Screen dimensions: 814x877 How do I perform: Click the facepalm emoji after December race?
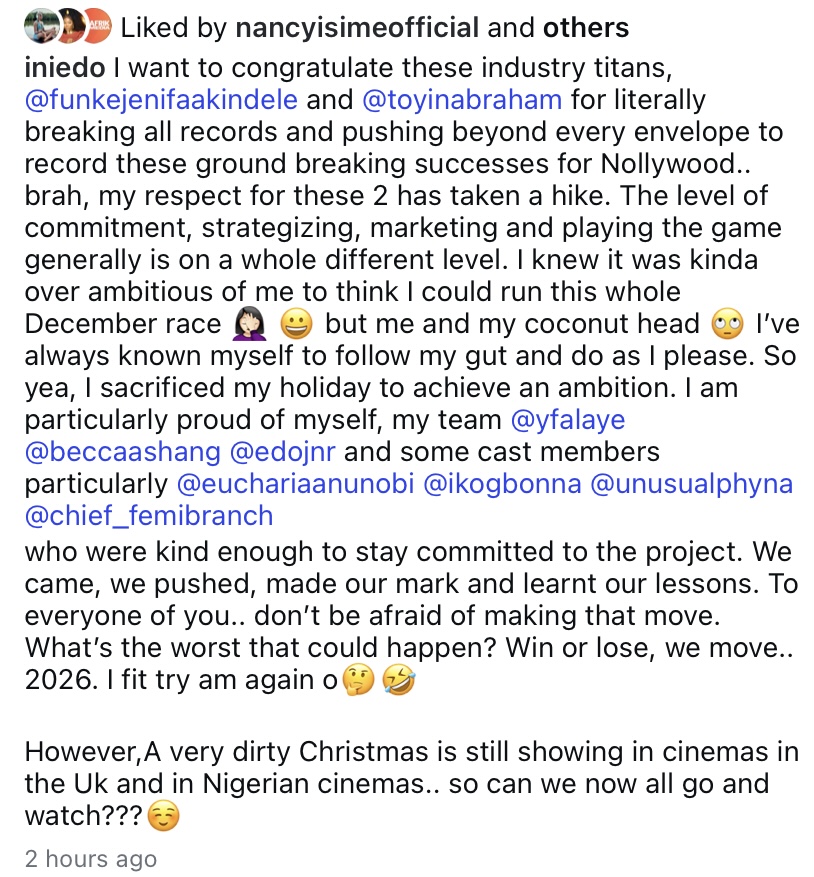245,325
